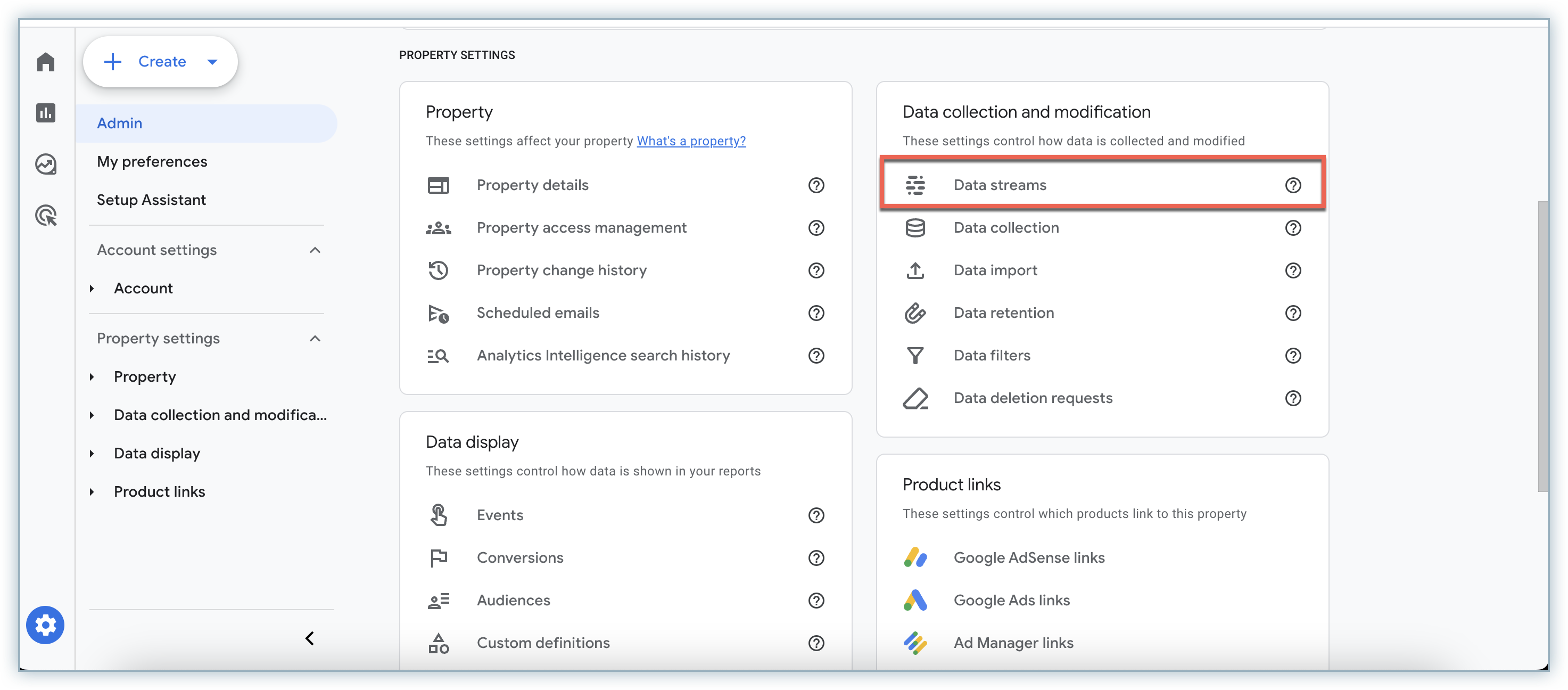Open the Home icon in sidebar
Image resolution: width=1568 pixels, height=690 pixels.
click(x=46, y=62)
